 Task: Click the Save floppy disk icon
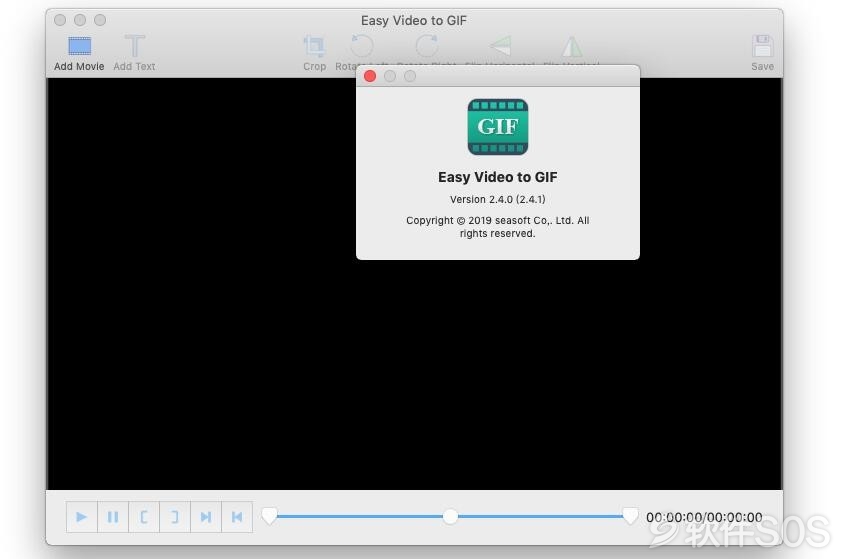(x=762, y=46)
